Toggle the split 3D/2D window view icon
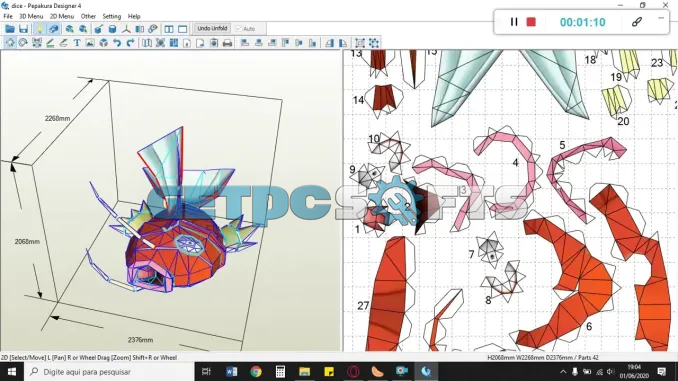The height and width of the screenshot is (381, 678). (x=169, y=29)
